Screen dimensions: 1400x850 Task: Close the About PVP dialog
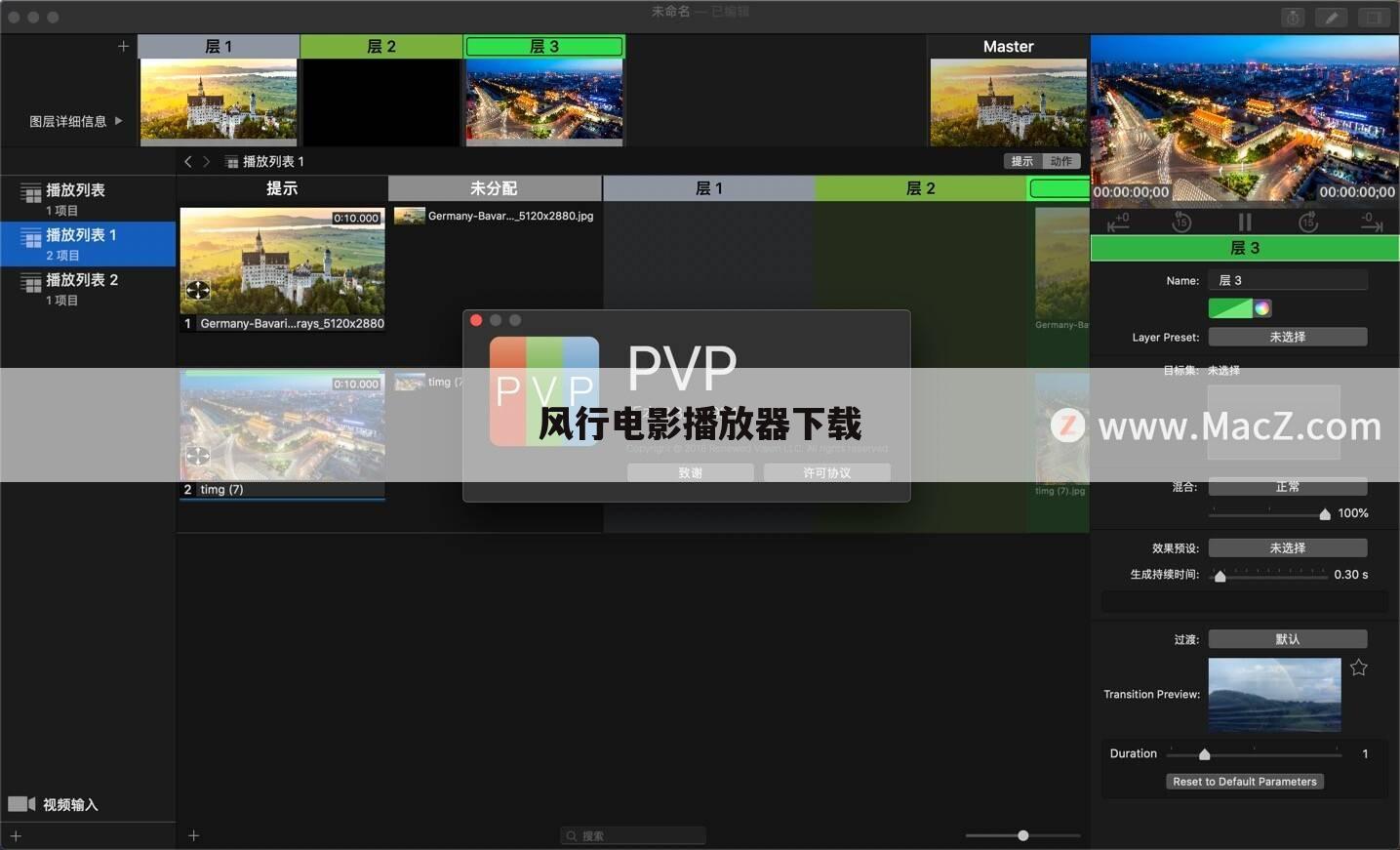pos(476,320)
